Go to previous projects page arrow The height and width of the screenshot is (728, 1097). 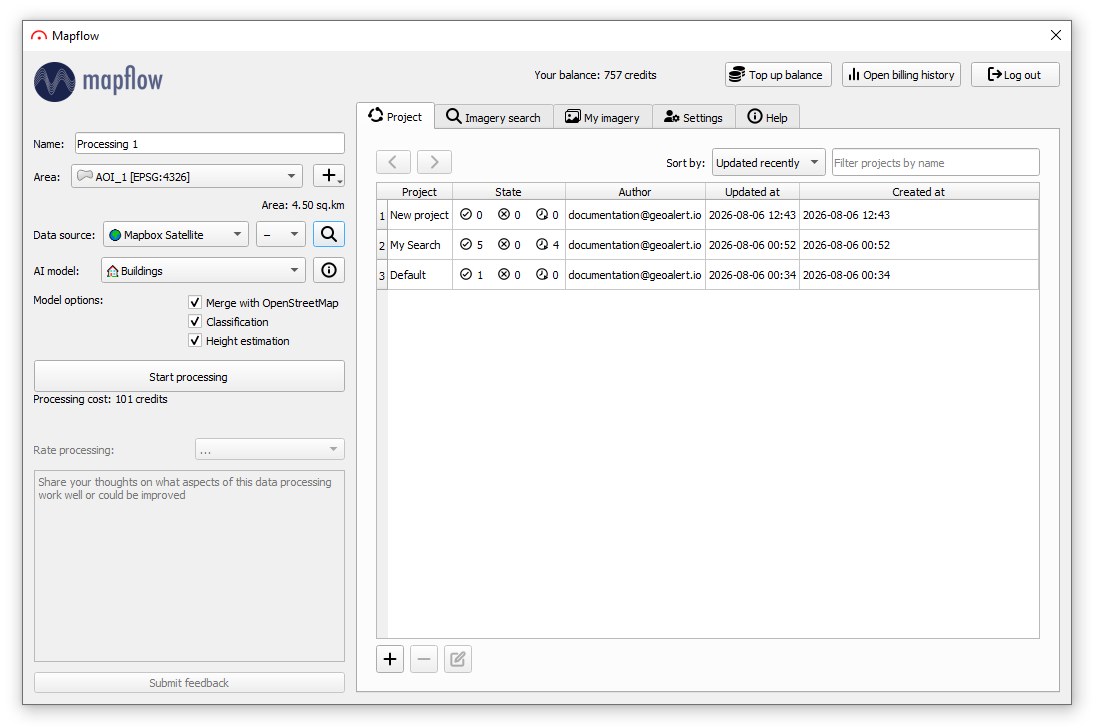(393, 162)
